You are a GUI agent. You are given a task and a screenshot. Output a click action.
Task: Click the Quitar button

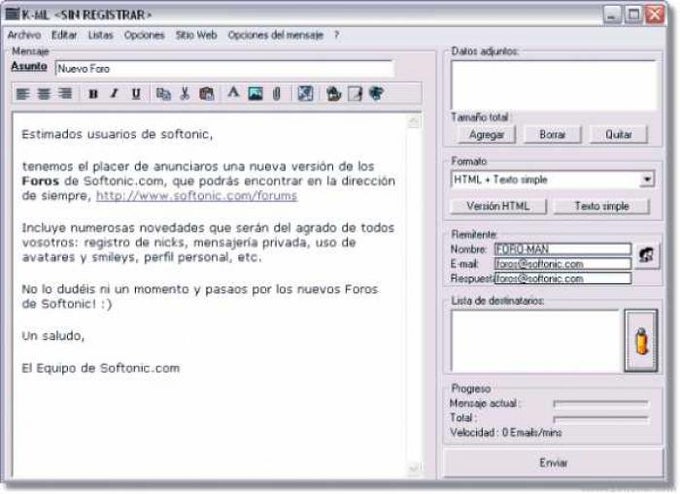tap(618, 135)
